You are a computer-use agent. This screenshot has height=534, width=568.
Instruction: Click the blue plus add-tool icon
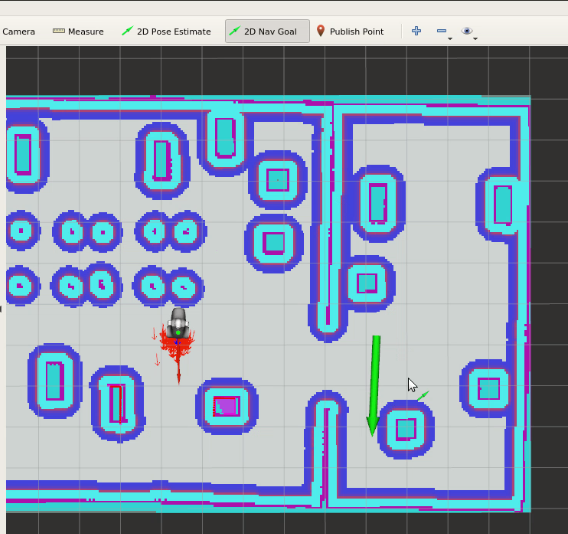[417, 31]
